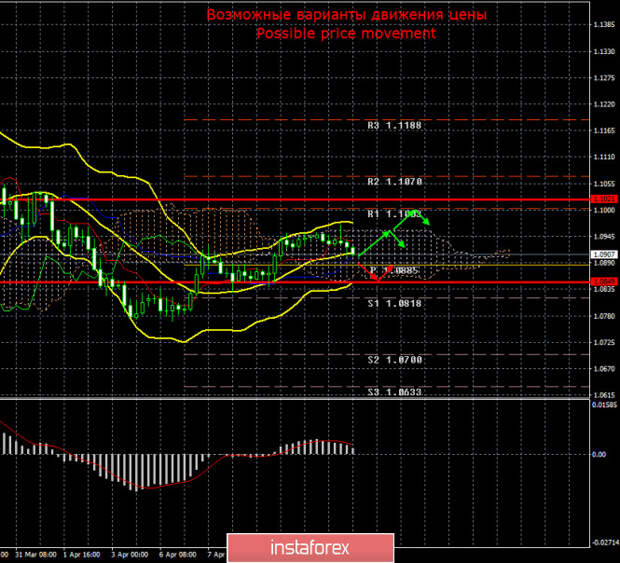Select the R2 1.1070 resistance label
This screenshot has width=620, height=563.
[394, 181]
